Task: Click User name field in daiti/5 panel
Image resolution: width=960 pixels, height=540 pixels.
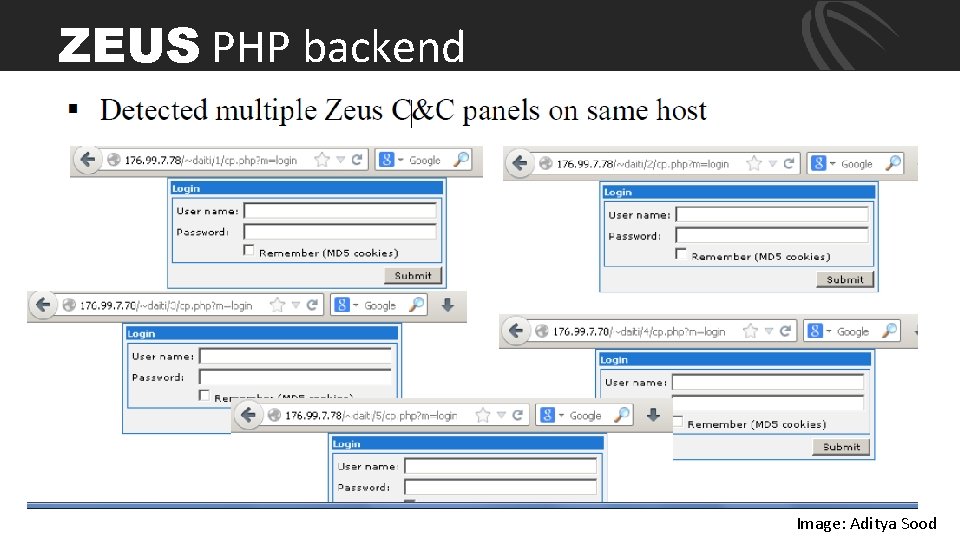Action: pyautogui.click(x=500, y=466)
